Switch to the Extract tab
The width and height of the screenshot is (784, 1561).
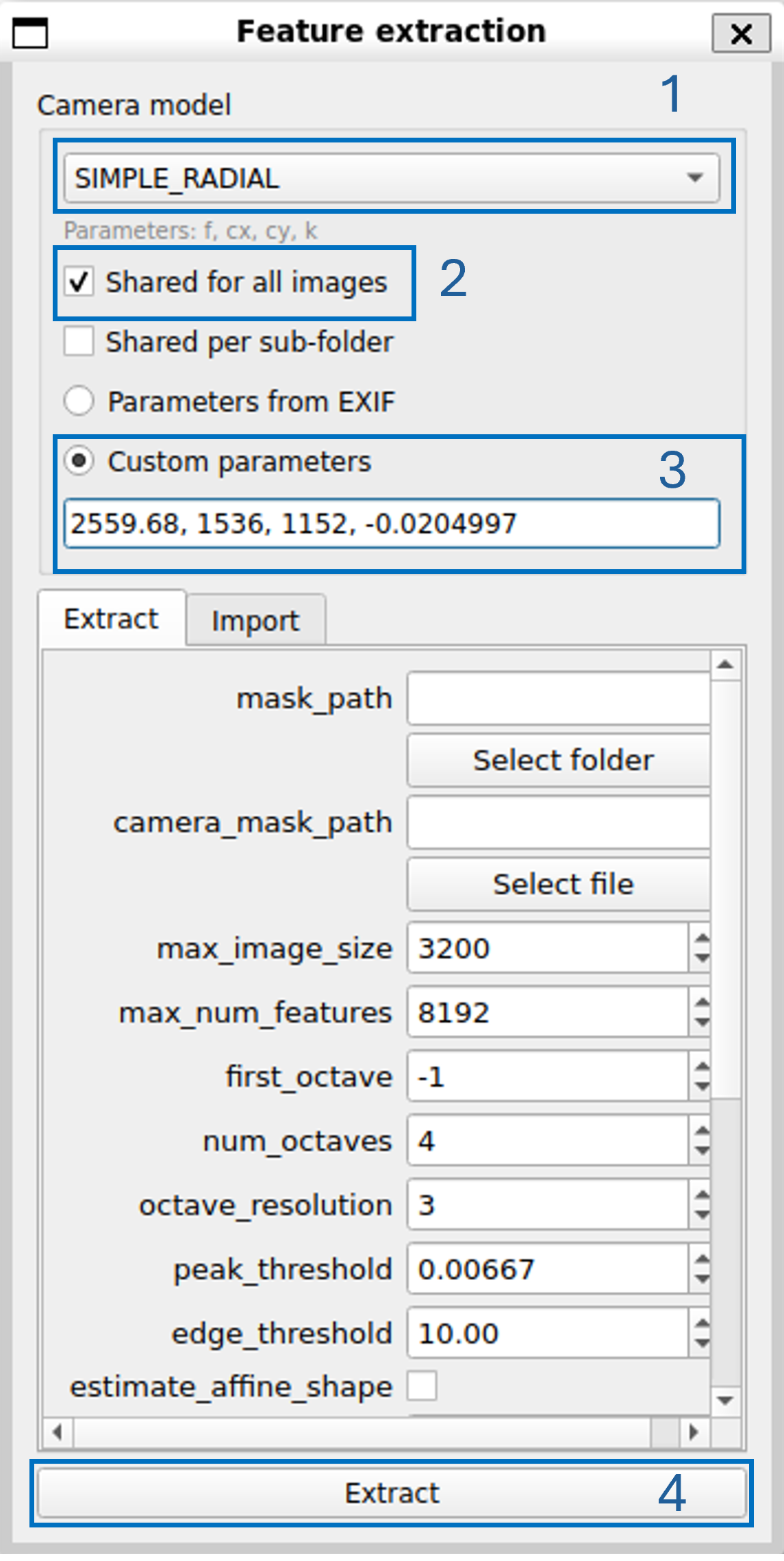(x=112, y=619)
